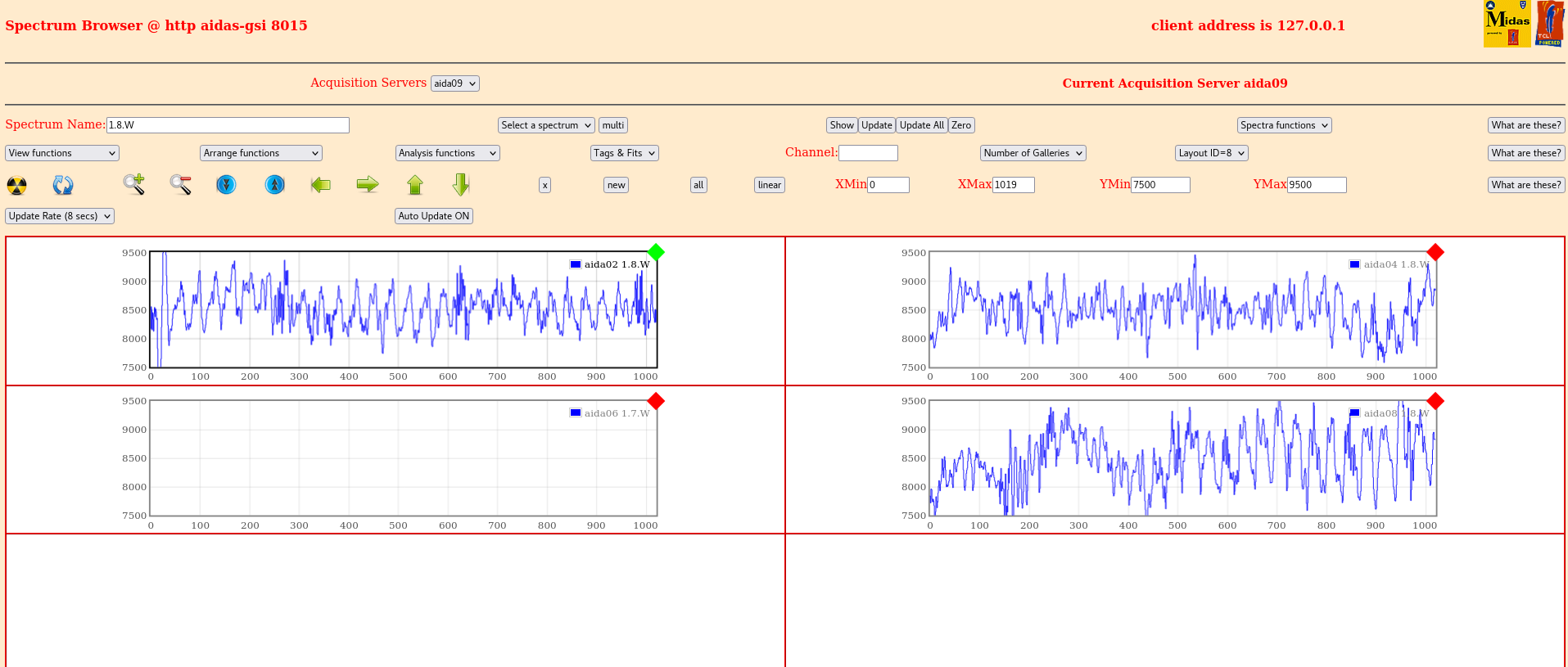Screen dimensions: 1568x667
Task: Click the green right arrow icon
Action: [x=368, y=185]
